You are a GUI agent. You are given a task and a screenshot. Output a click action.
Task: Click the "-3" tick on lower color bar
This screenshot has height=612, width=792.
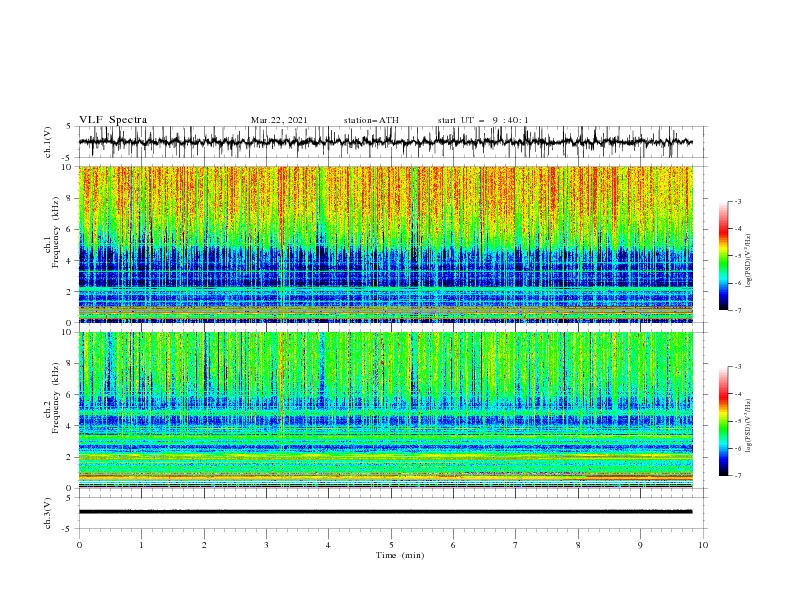point(737,367)
